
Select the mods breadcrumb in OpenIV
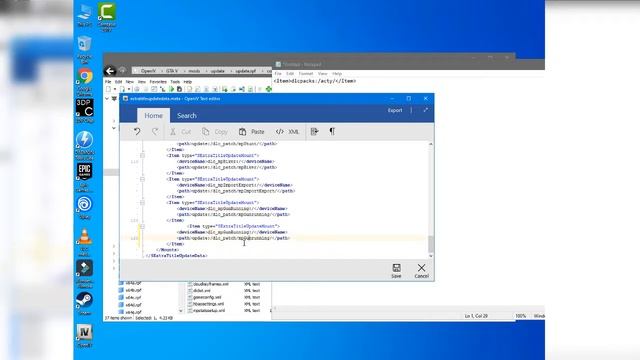click(x=194, y=71)
